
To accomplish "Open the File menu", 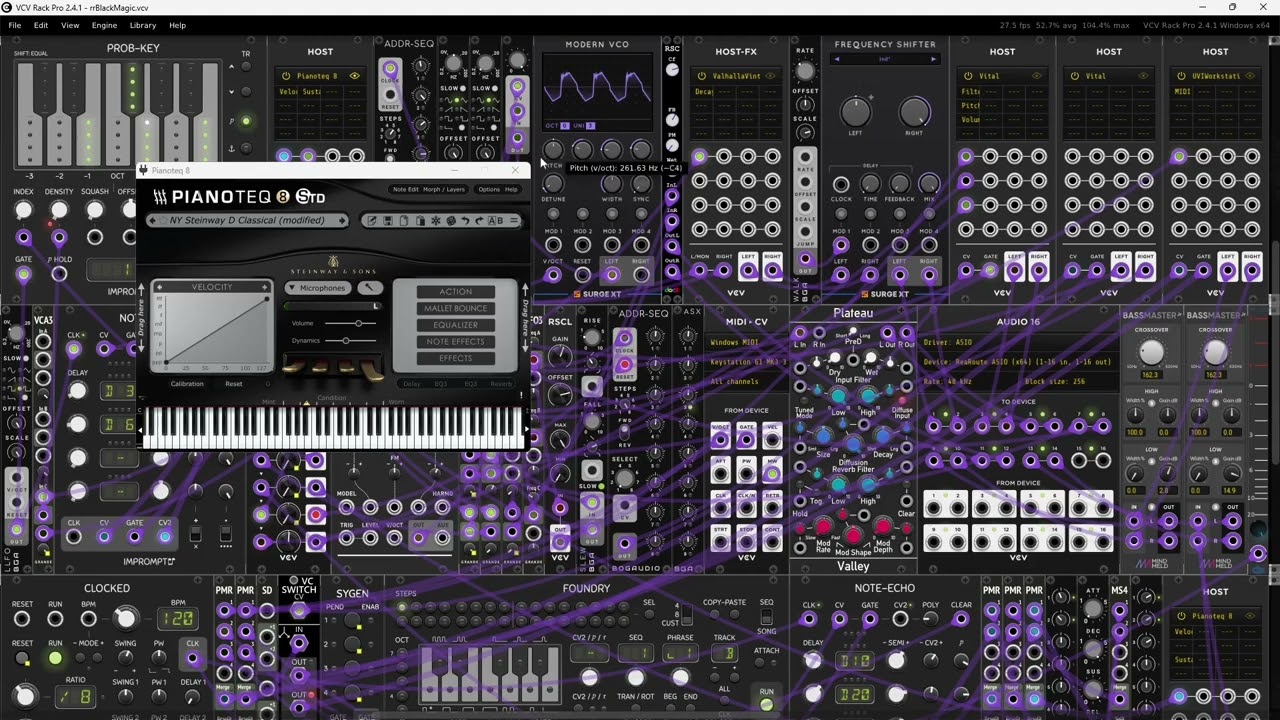I will [14, 25].
